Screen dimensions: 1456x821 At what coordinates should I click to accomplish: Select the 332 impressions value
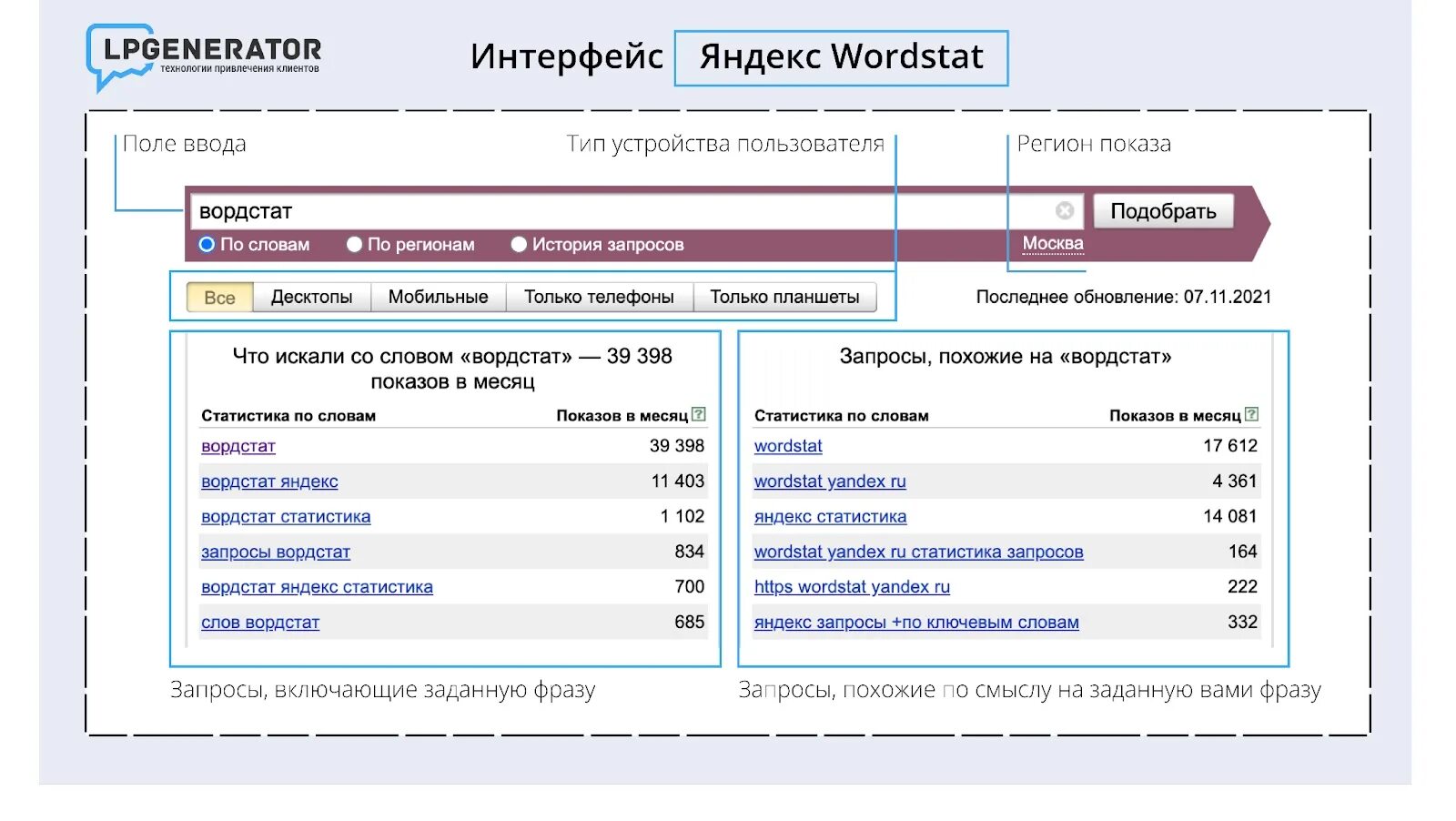pos(1243,623)
